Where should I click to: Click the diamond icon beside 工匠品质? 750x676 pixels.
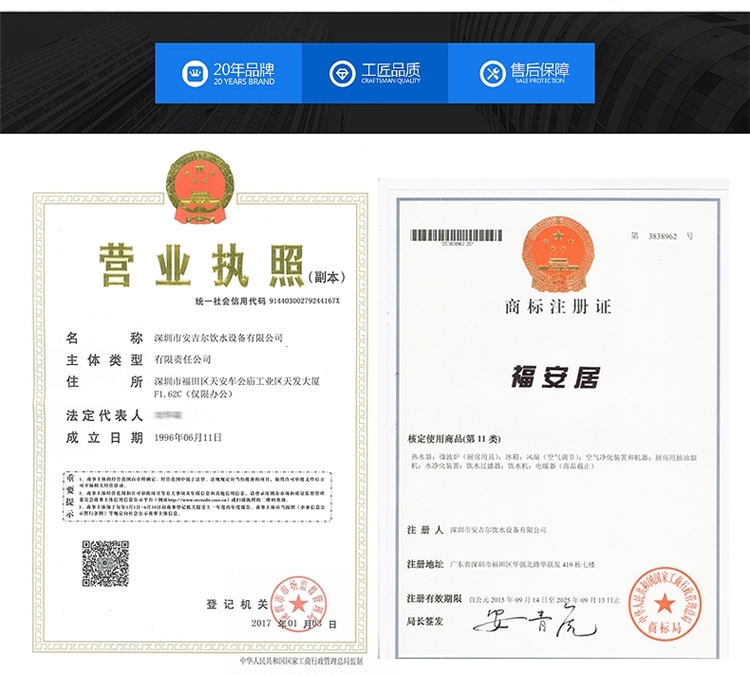pyautogui.click(x=342, y=73)
